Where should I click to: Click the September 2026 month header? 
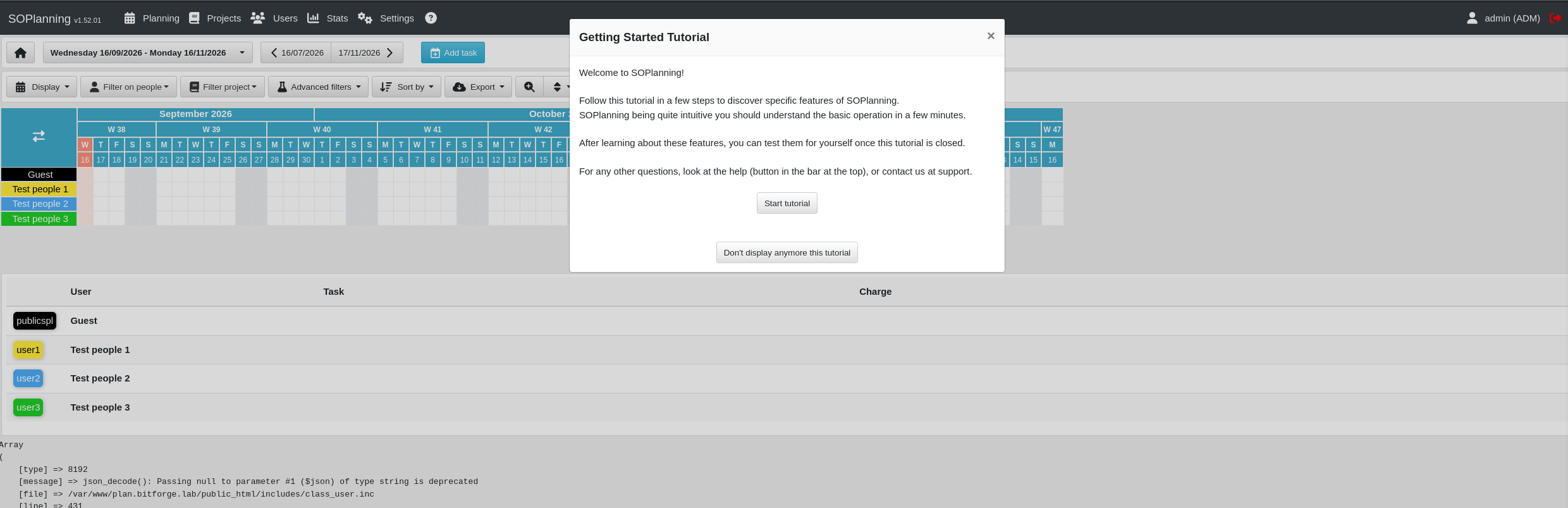tap(196, 114)
